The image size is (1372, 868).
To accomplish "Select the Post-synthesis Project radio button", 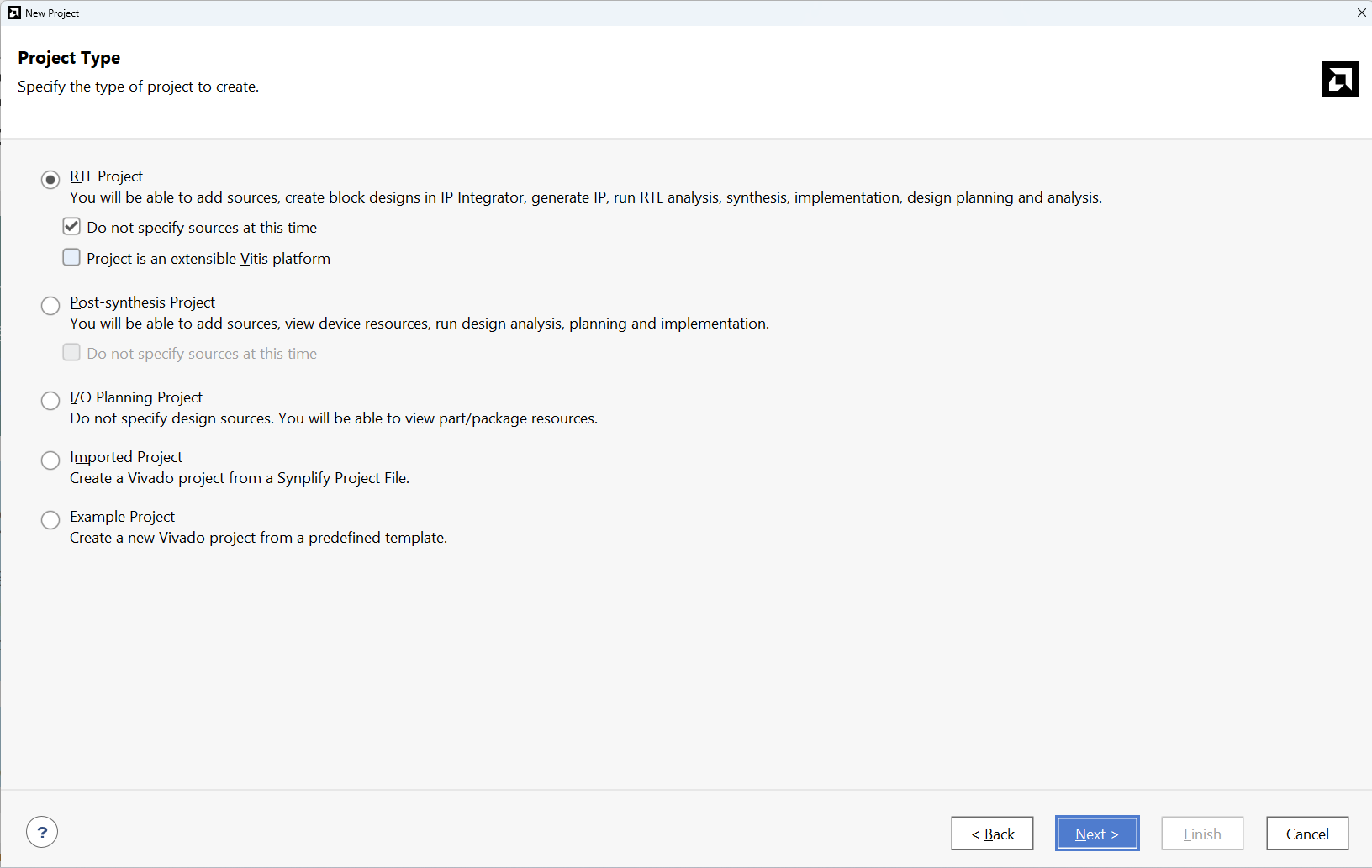I will click(x=50, y=305).
